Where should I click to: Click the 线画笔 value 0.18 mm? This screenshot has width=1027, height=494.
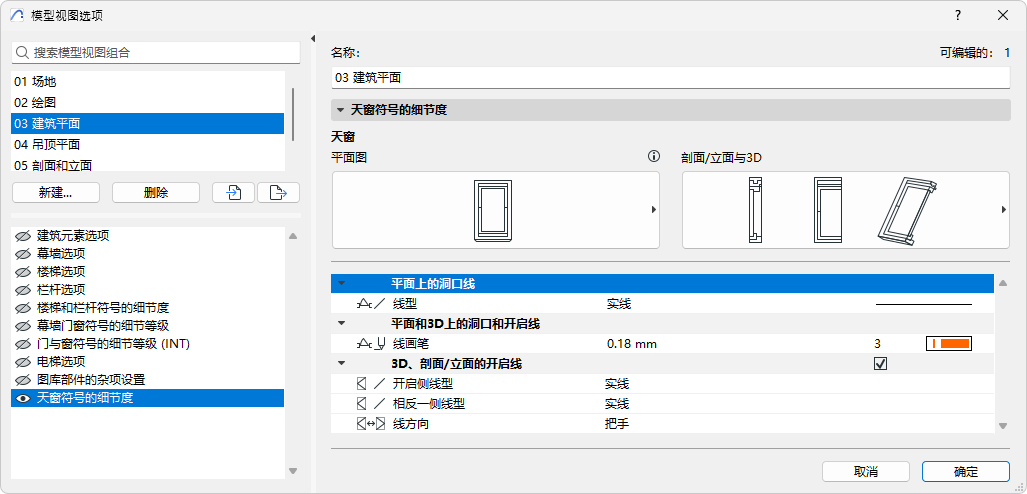631,344
